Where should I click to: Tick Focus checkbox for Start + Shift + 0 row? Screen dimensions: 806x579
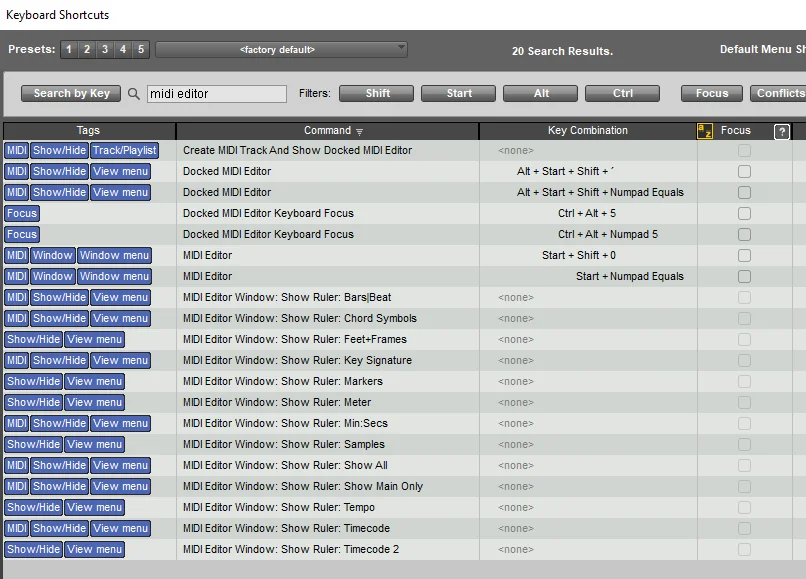[744, 256]
